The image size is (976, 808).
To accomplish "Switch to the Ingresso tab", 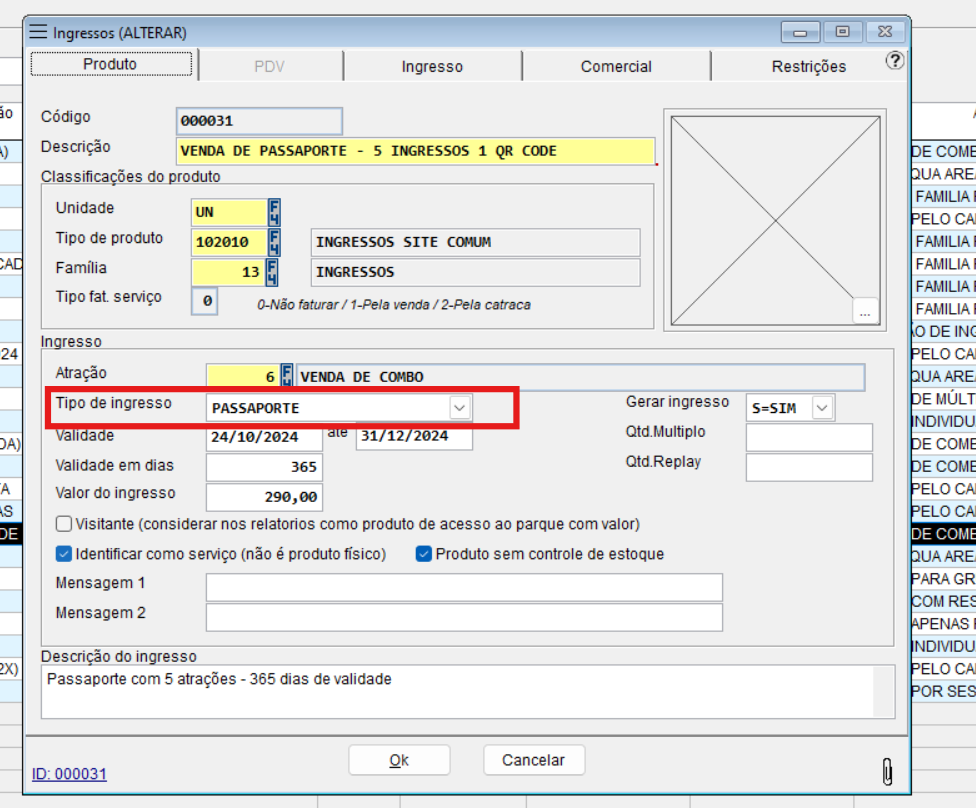I will 432,67.
